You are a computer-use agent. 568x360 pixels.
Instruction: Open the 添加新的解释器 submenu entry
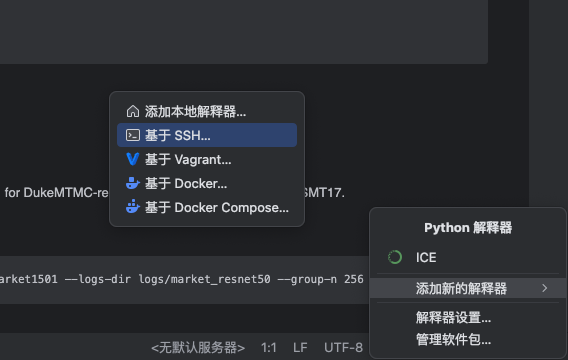click(468, 288)
